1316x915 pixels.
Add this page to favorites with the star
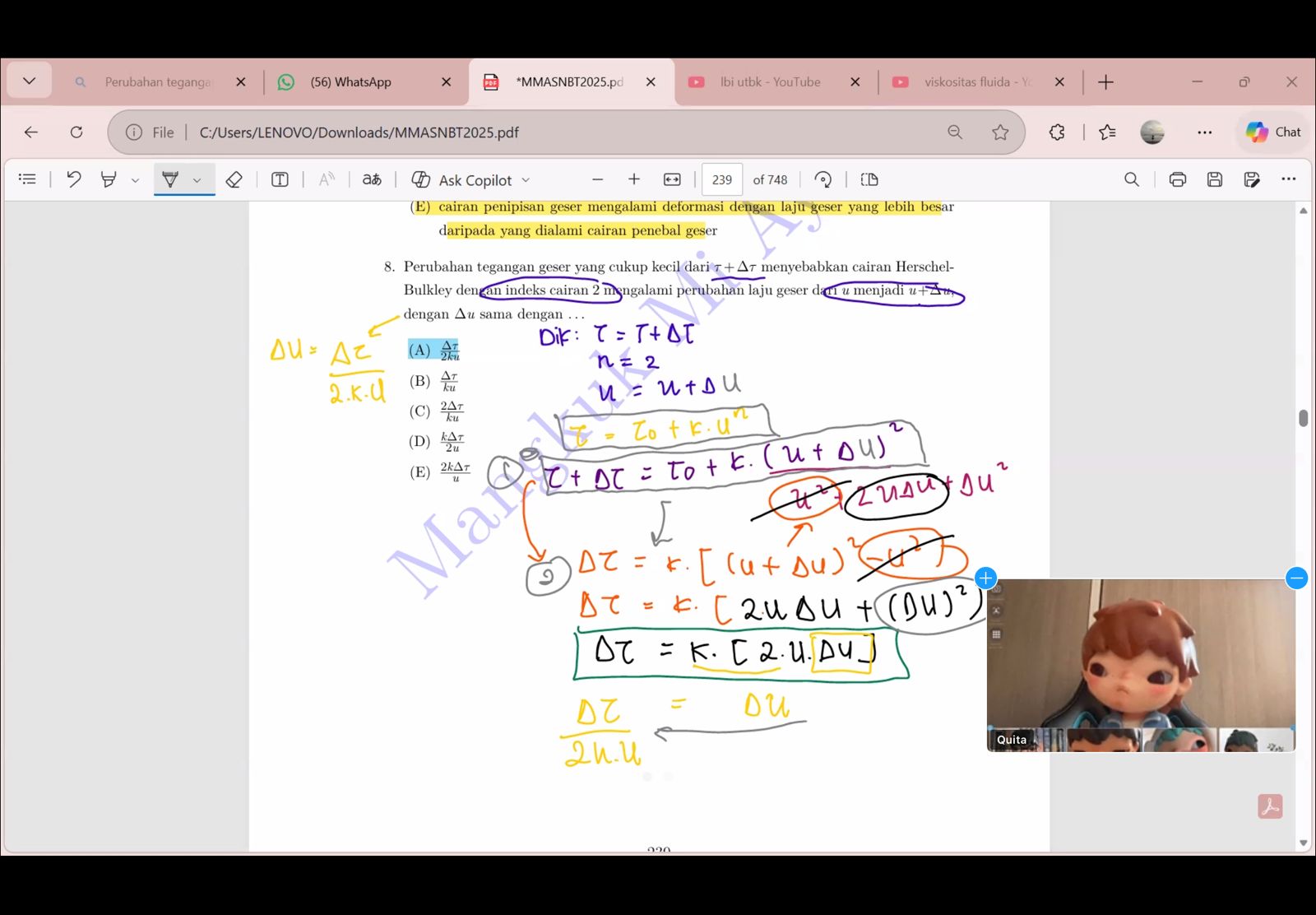point(1000,132)
